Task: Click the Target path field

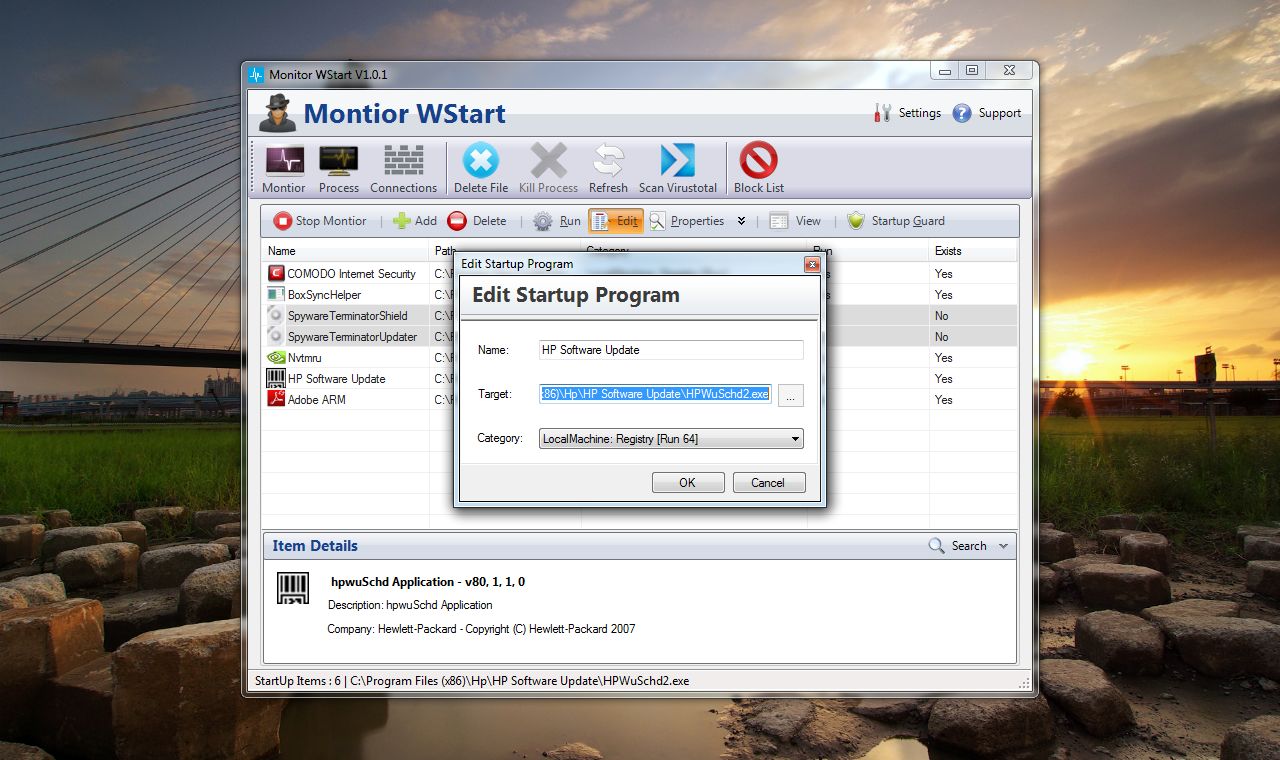Action: 655,394
